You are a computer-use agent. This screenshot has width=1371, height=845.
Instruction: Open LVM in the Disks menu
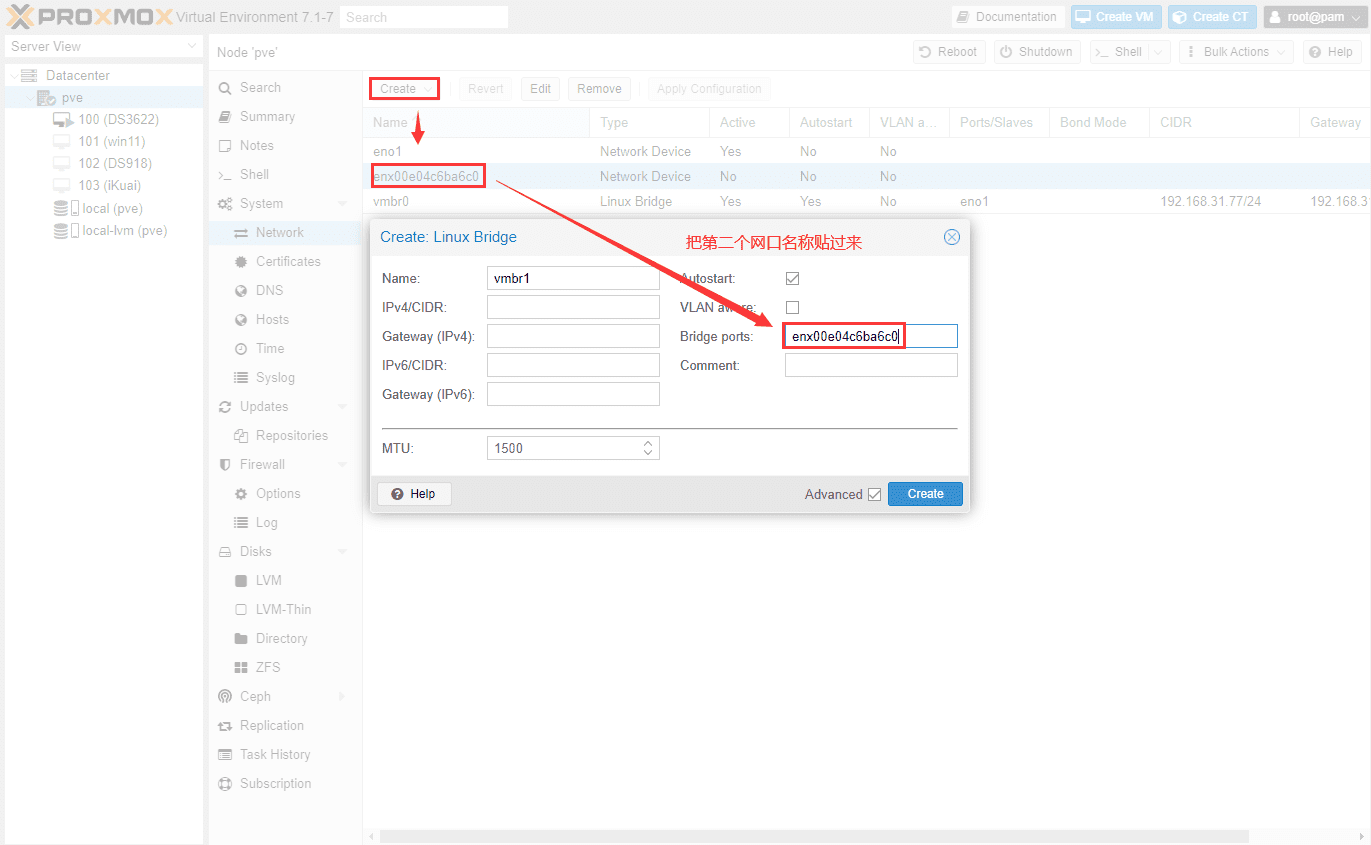[x=269, y=581]
